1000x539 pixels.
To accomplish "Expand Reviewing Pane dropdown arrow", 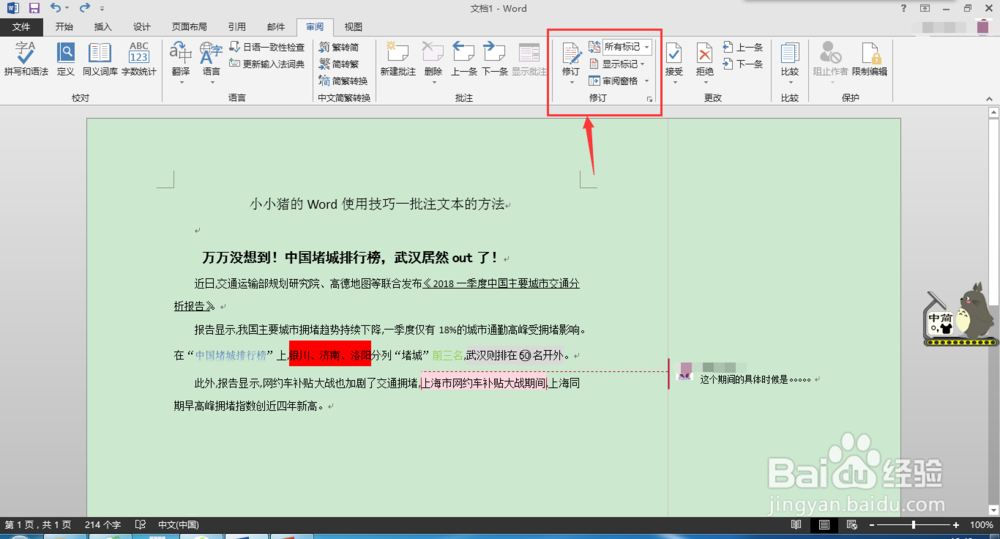I will click(x=647, y=81).
